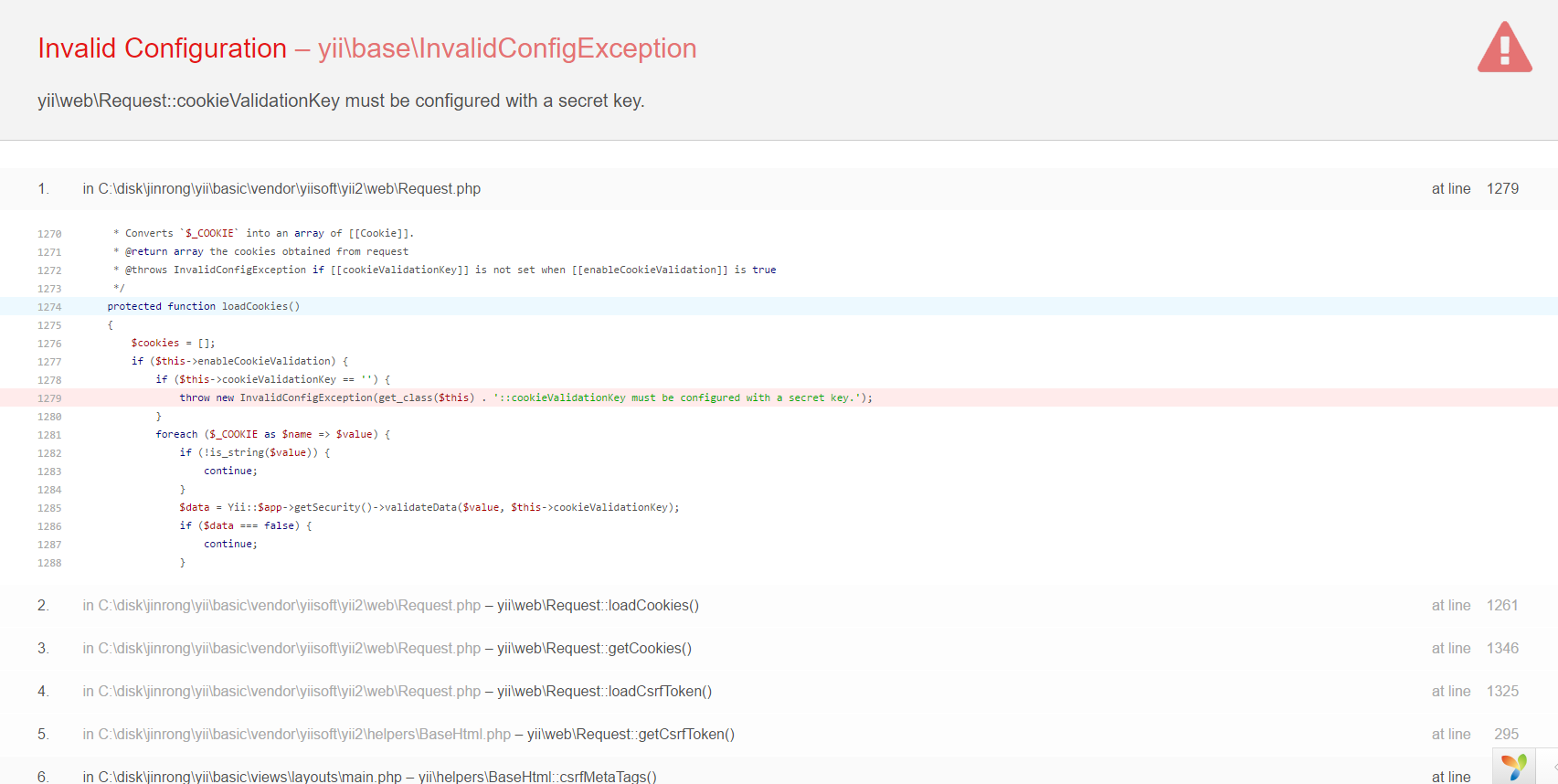Click the Converts $_COOKIE comment line

[x=263, y=233]
